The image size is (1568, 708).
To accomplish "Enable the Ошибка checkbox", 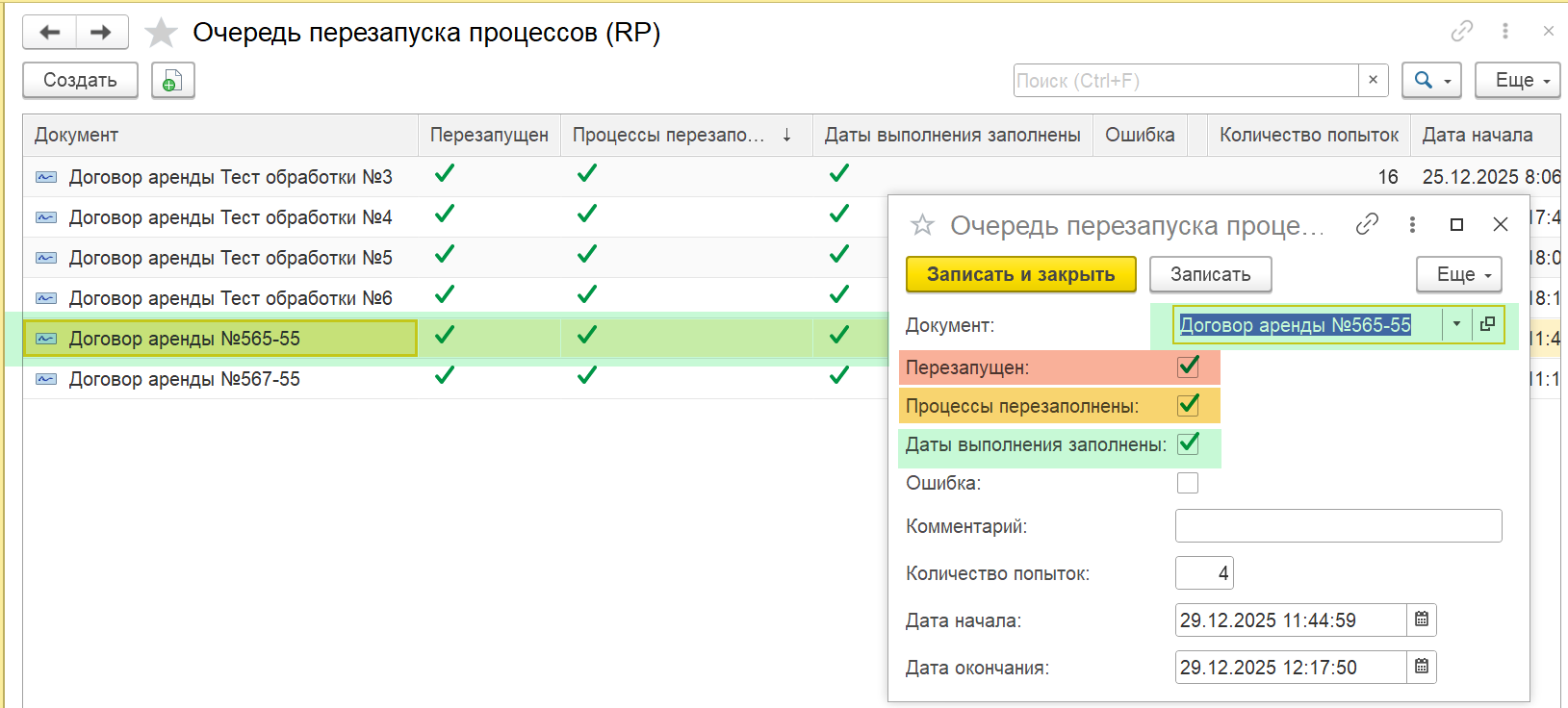I will 1188,483.
